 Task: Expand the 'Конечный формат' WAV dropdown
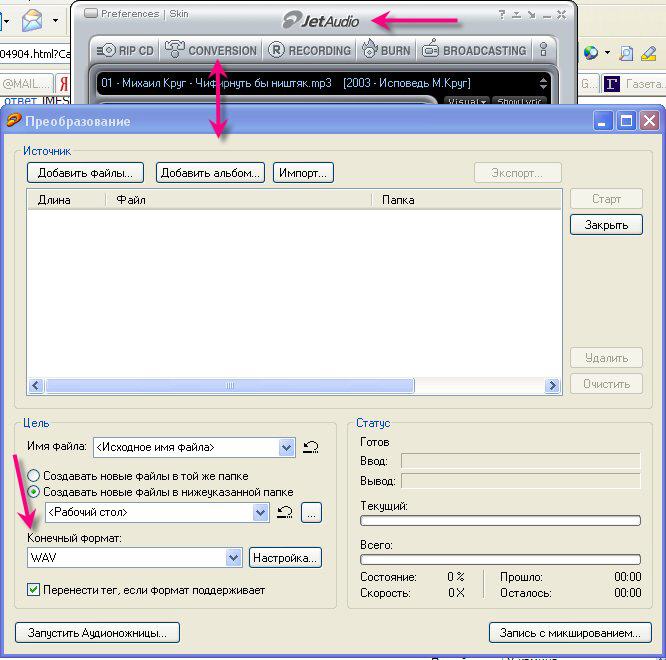pos(234,558)
